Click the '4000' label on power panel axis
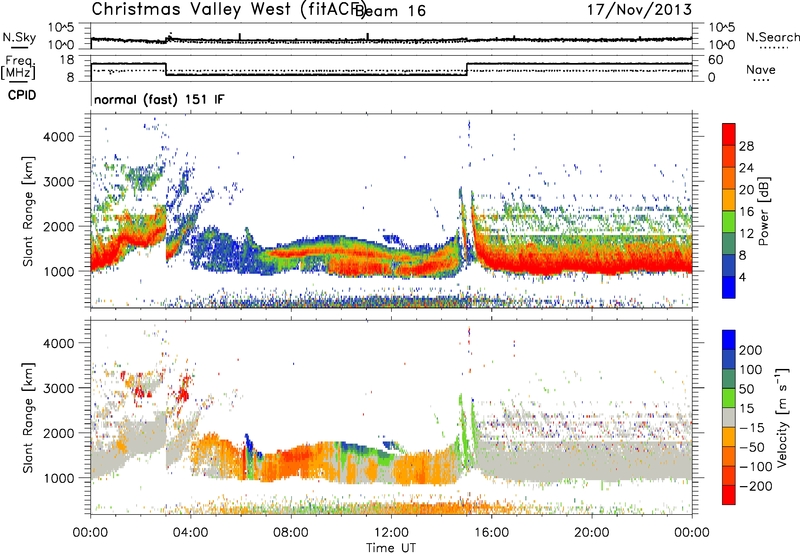The image size is (800, 554). (59, 137)
